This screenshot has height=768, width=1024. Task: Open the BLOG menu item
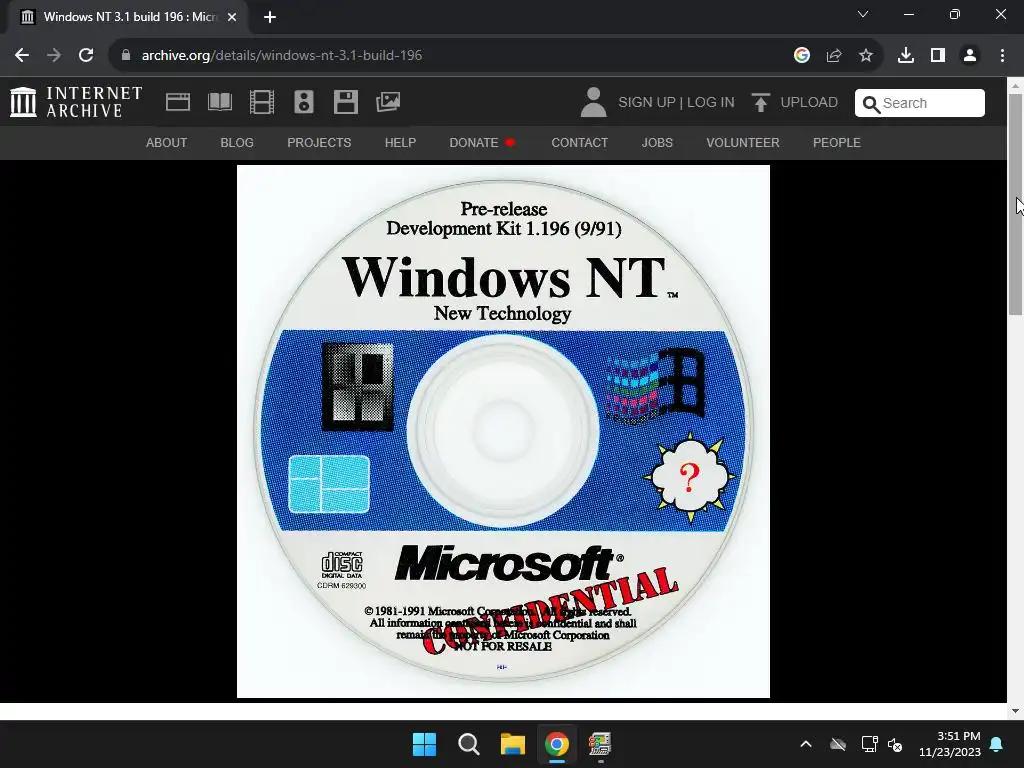pos(237,142)
